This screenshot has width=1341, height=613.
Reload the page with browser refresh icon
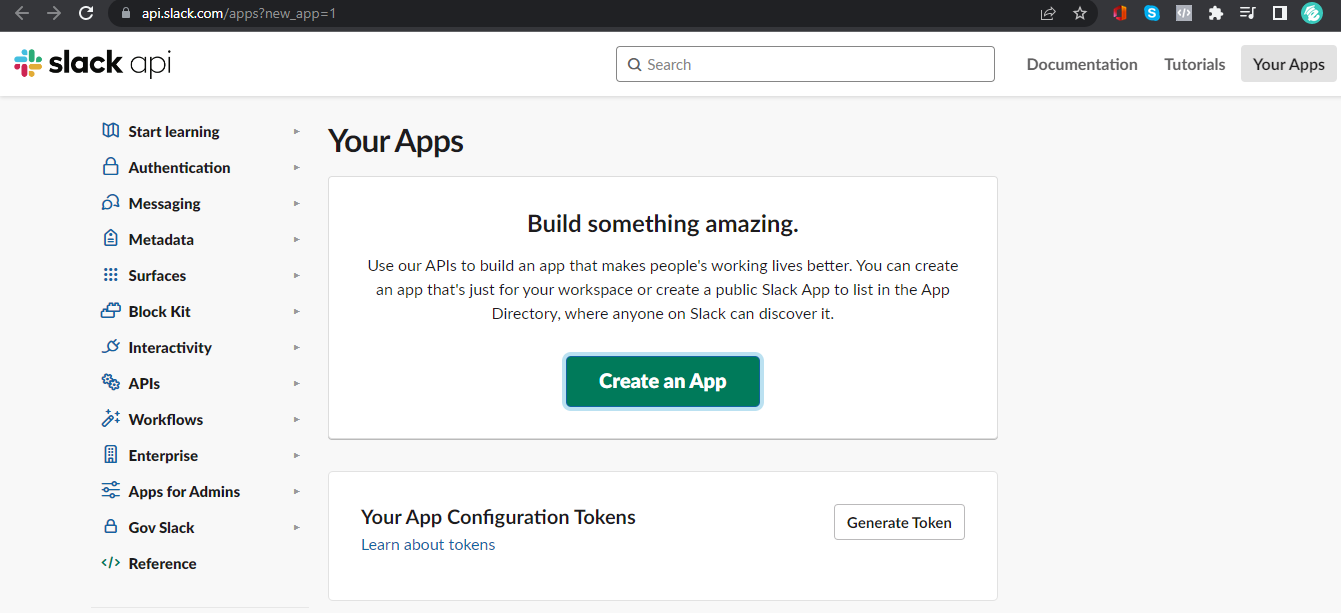coord(86,13)
